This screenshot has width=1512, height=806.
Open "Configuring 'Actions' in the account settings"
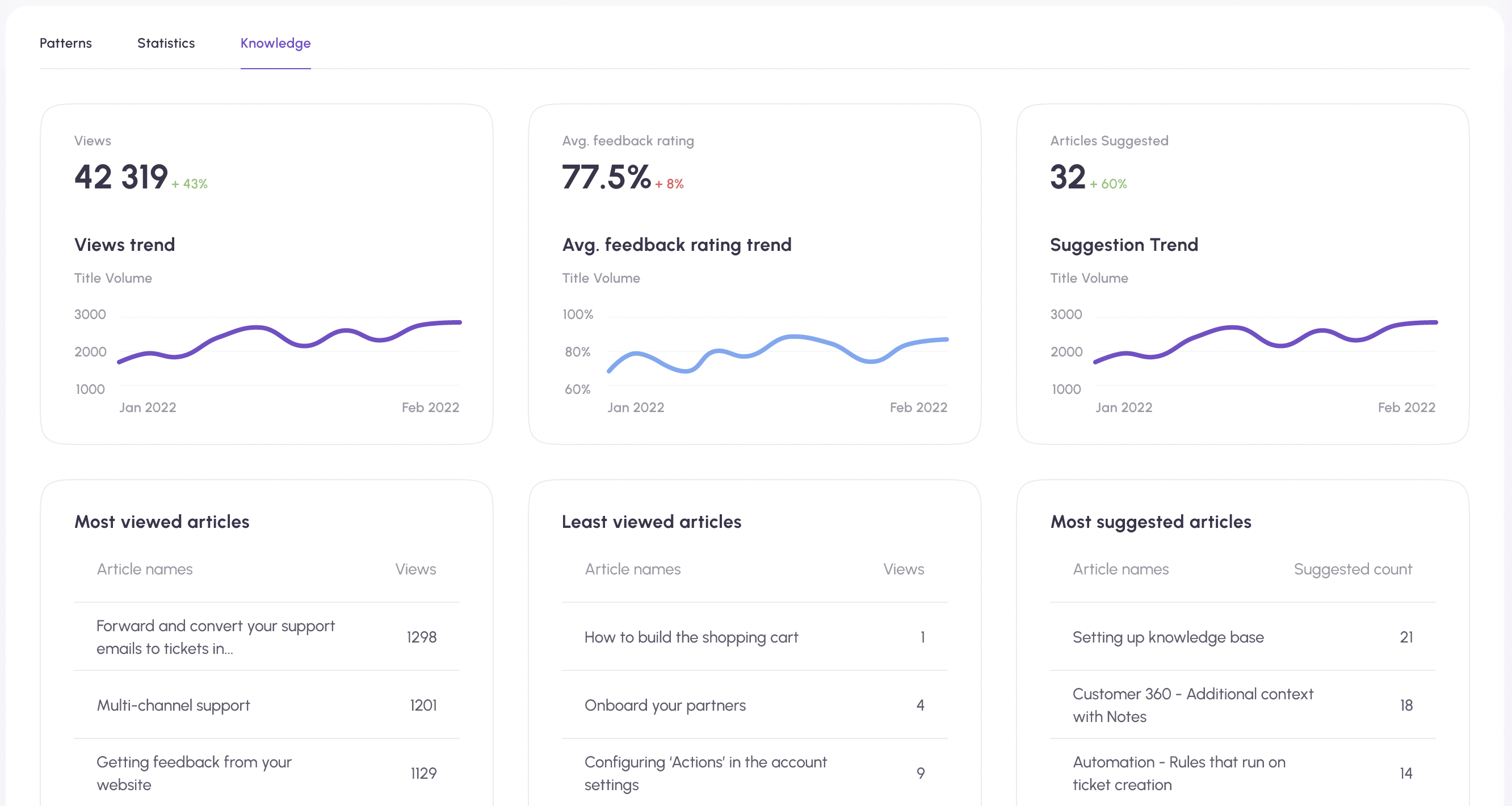click(705, 773)
